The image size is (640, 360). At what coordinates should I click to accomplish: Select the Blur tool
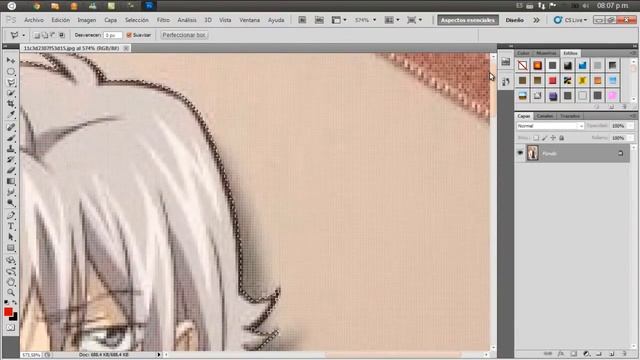(11, 192)
